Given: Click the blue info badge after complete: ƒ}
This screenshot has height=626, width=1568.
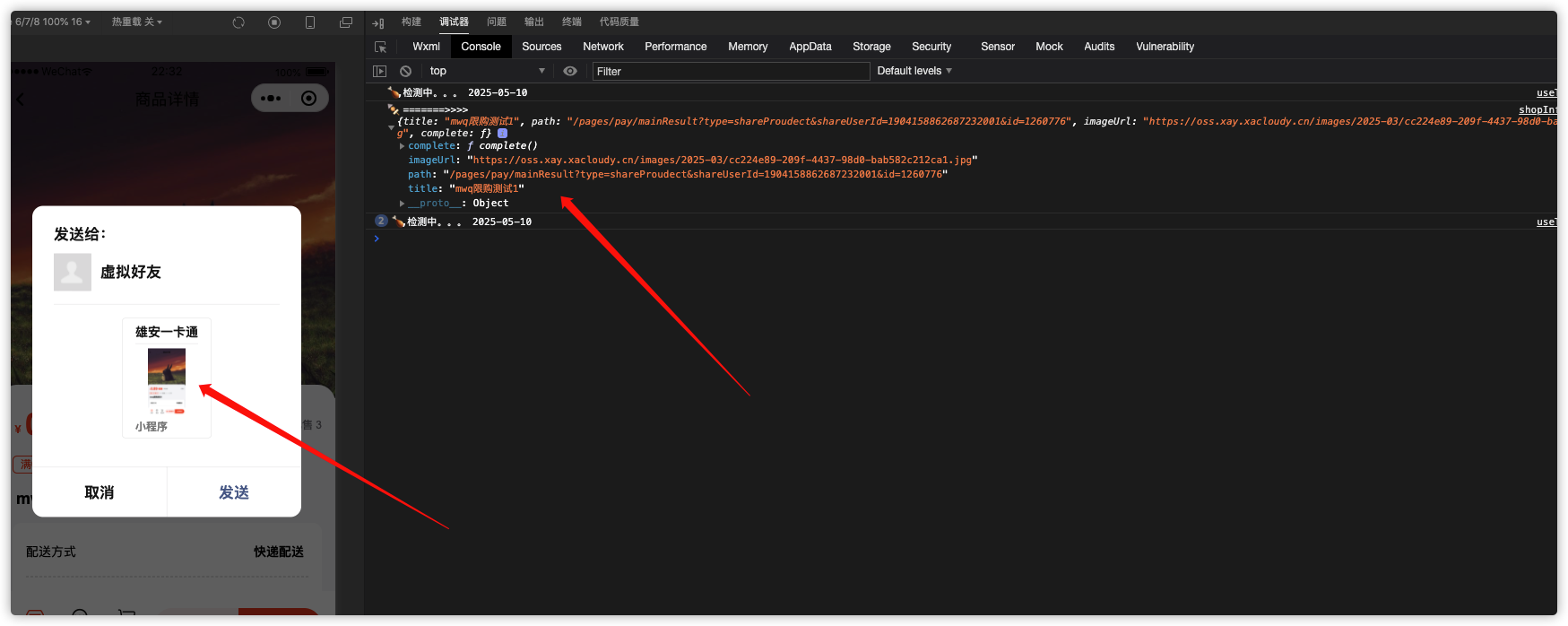Looking at the screenshot, I should (503, 133).
